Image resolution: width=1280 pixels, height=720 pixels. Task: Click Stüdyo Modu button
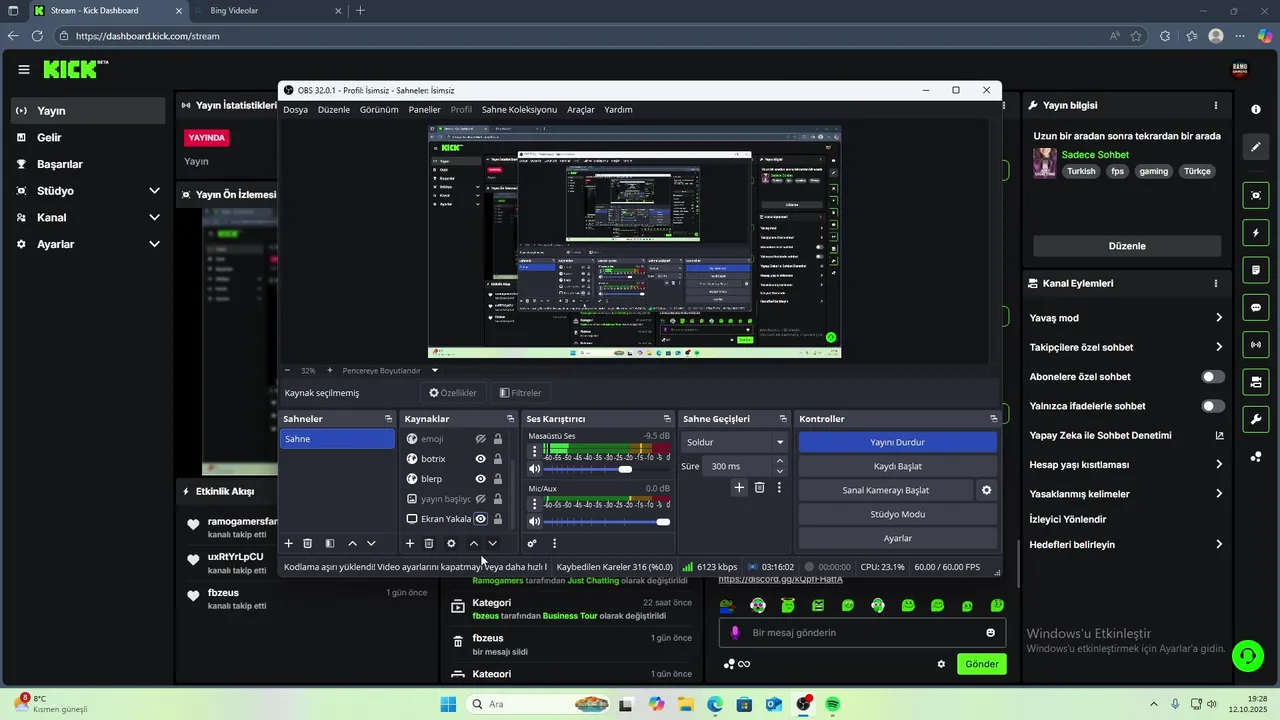897,514
